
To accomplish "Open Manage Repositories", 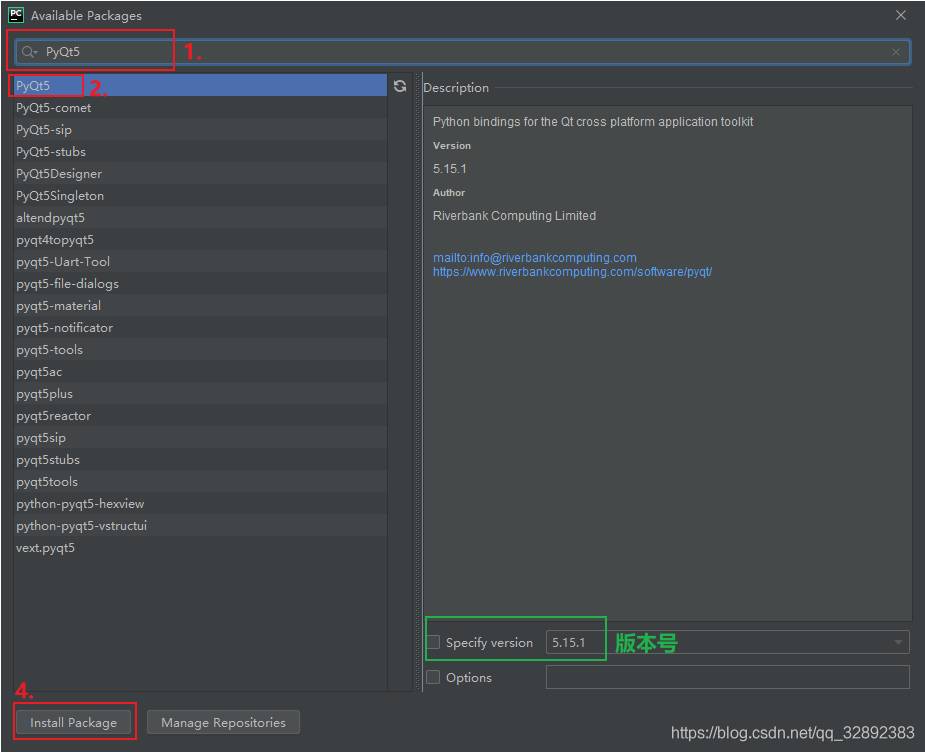I will point(223,722).
